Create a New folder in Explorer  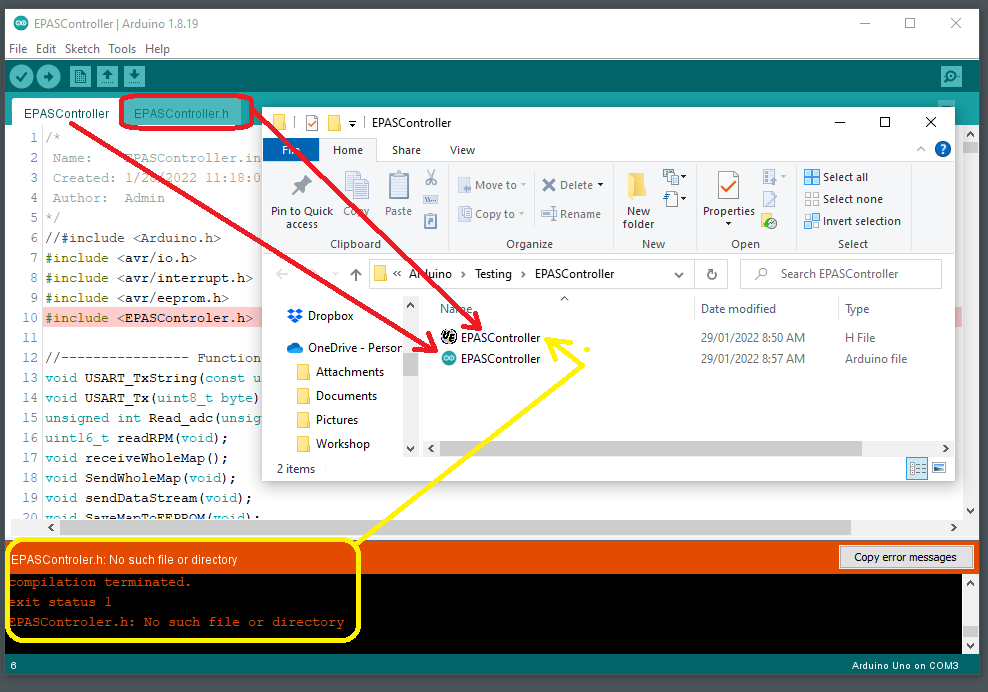coord(638,200)
